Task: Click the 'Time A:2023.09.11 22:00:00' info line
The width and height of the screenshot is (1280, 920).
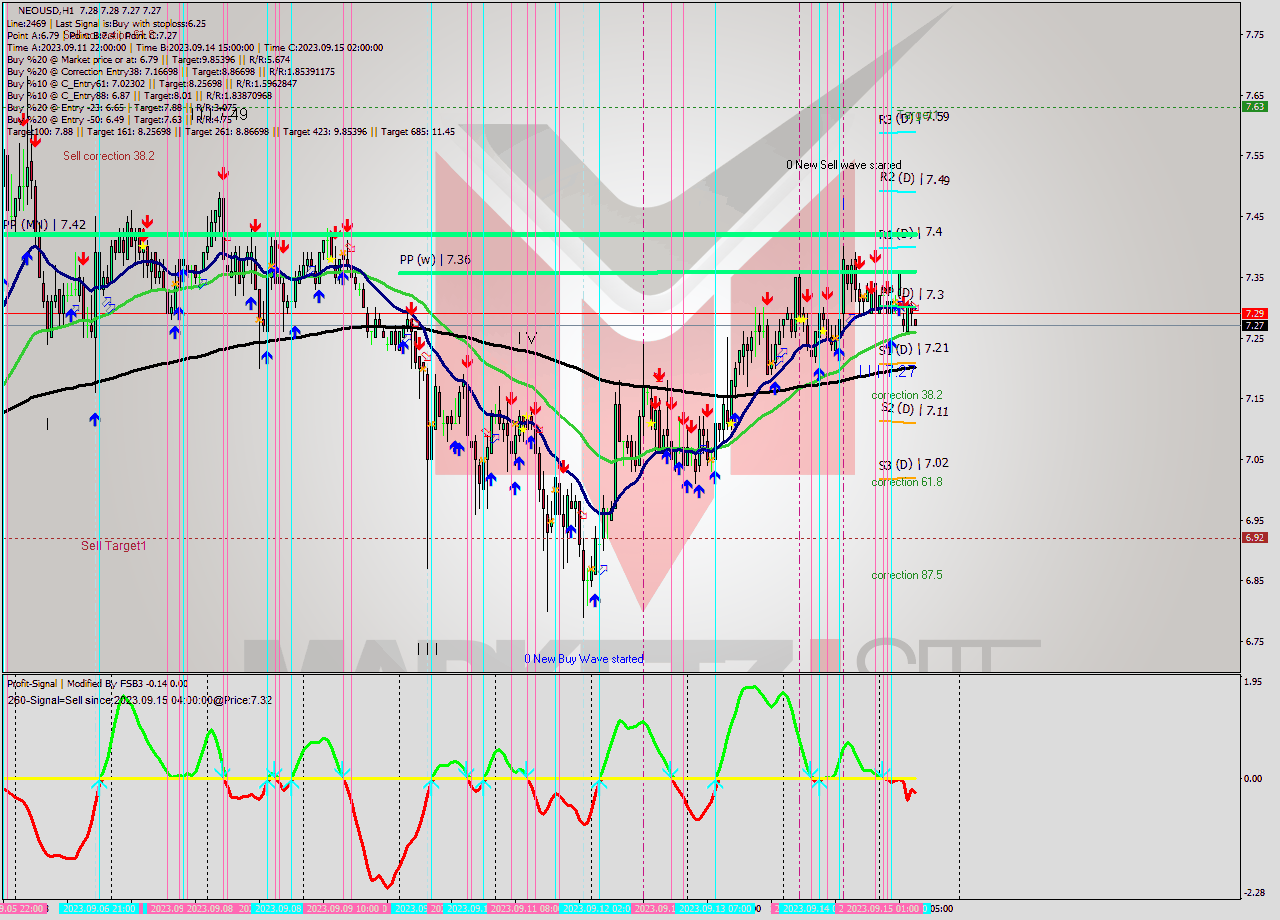Action: [x=66, y=47]
